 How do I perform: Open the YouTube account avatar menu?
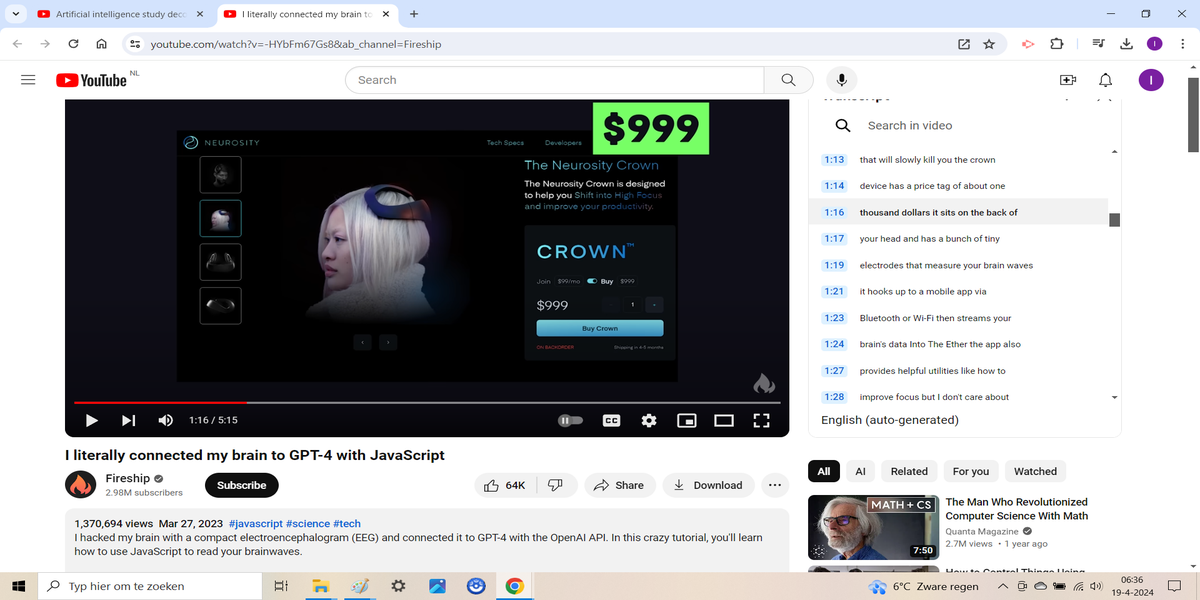click(x=1151, y=80)
